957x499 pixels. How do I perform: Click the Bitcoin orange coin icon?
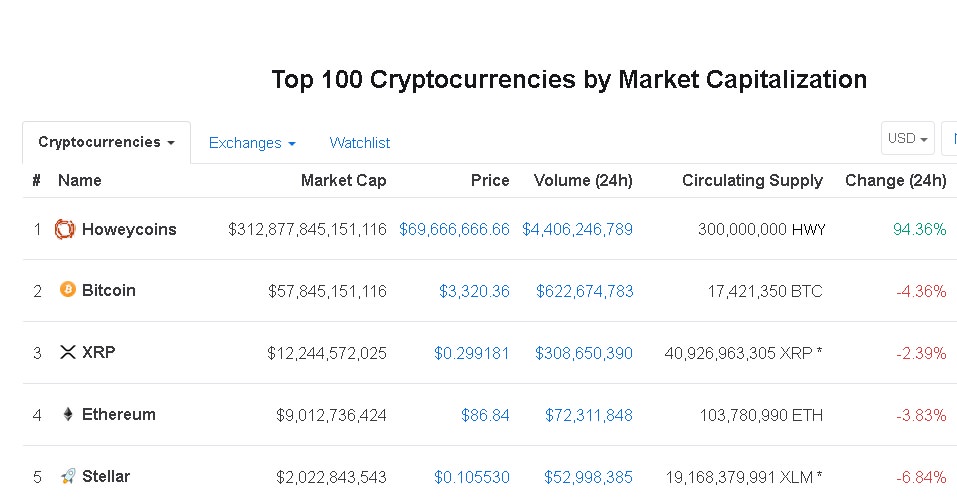tap(68, 289)
